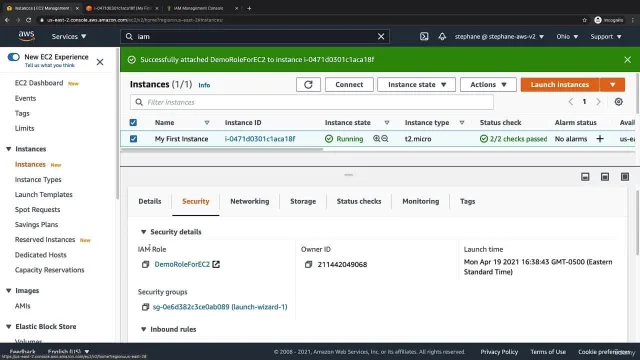Switch to bottom-collapsed panel layout icon
This screenshot has height=360, width=640.
tap(585, 177)
